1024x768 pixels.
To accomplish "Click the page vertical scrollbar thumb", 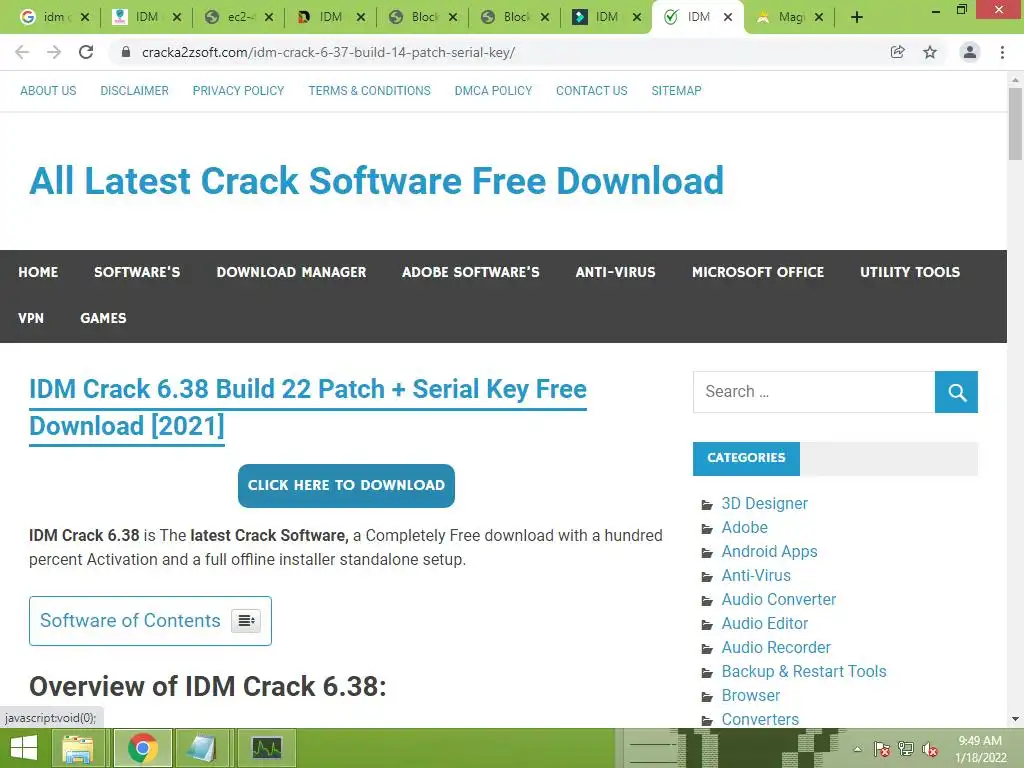I will (1015, 123).
